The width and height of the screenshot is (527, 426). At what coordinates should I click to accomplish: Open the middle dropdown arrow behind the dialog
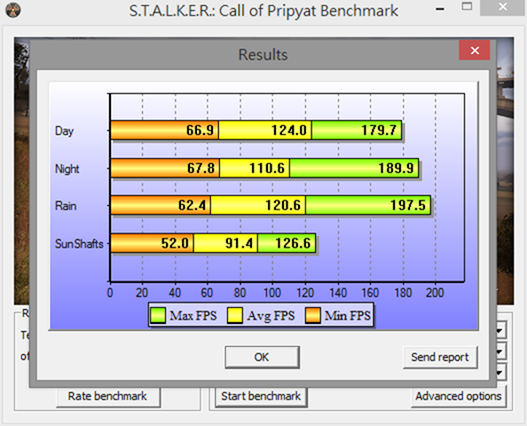coord(501,351)
